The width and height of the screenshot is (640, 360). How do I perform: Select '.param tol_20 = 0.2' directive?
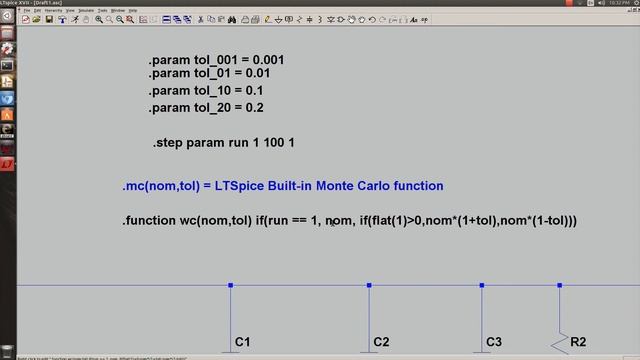[206, 108]
